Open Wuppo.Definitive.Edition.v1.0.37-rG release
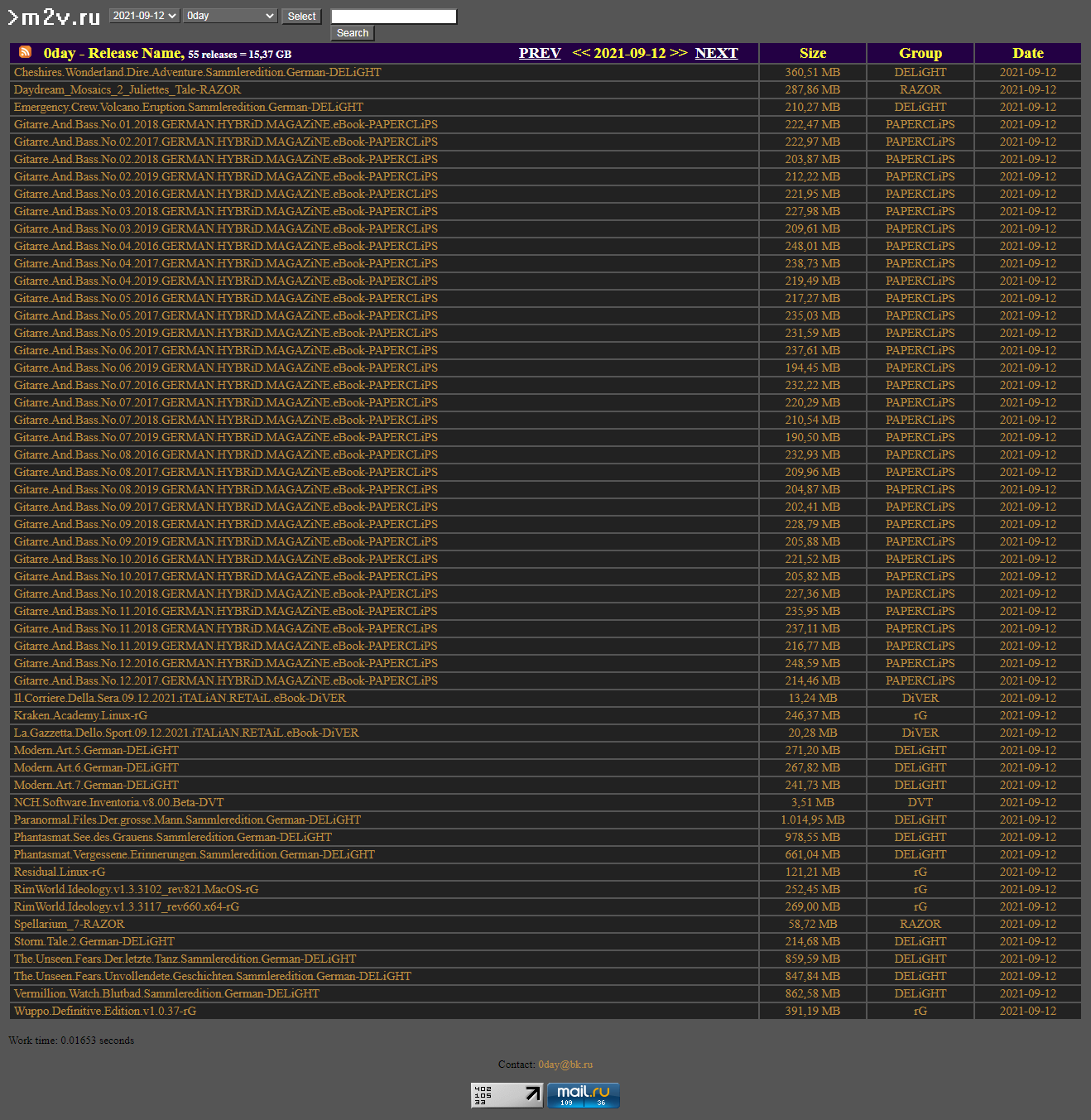The image size is (1091, 1120). 105,1011
